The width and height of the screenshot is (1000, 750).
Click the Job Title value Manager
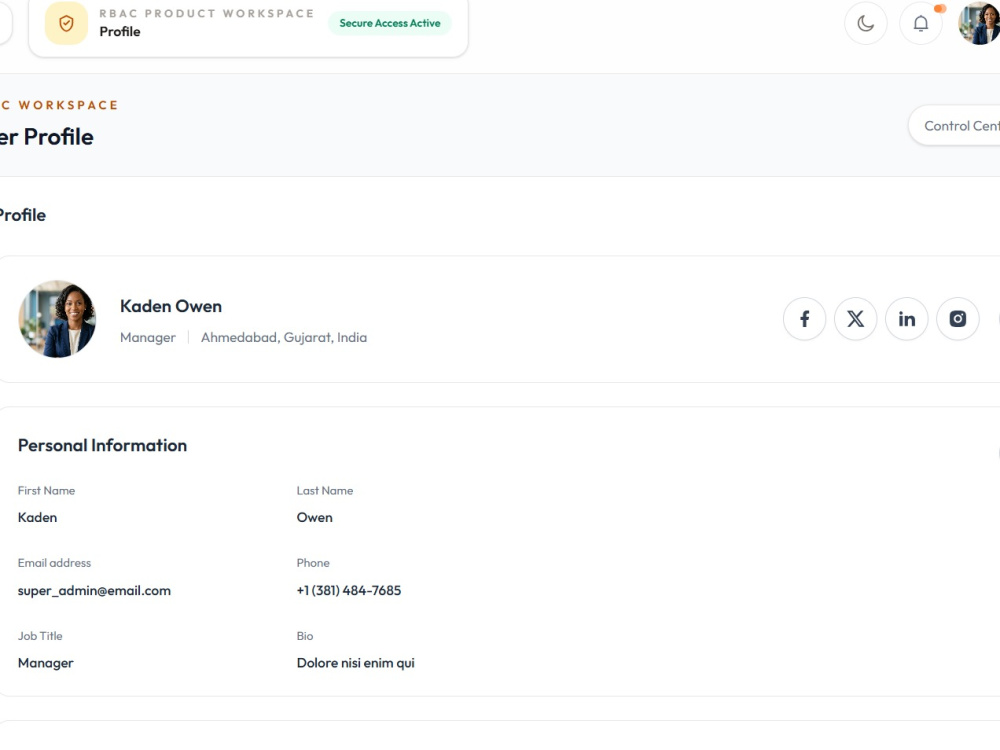pyautogui.click(x=46, y=663)
